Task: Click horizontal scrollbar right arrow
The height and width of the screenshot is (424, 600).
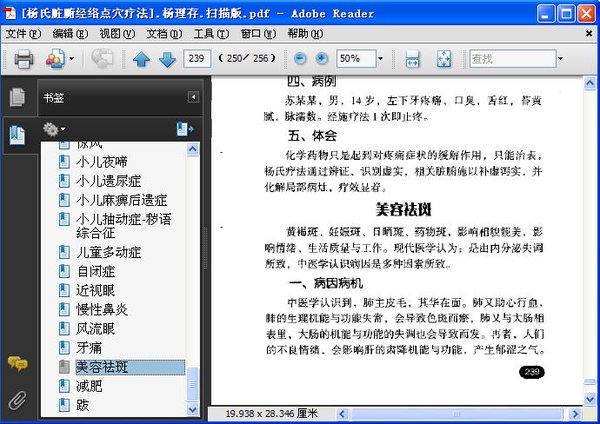Action: pos(575,414)
